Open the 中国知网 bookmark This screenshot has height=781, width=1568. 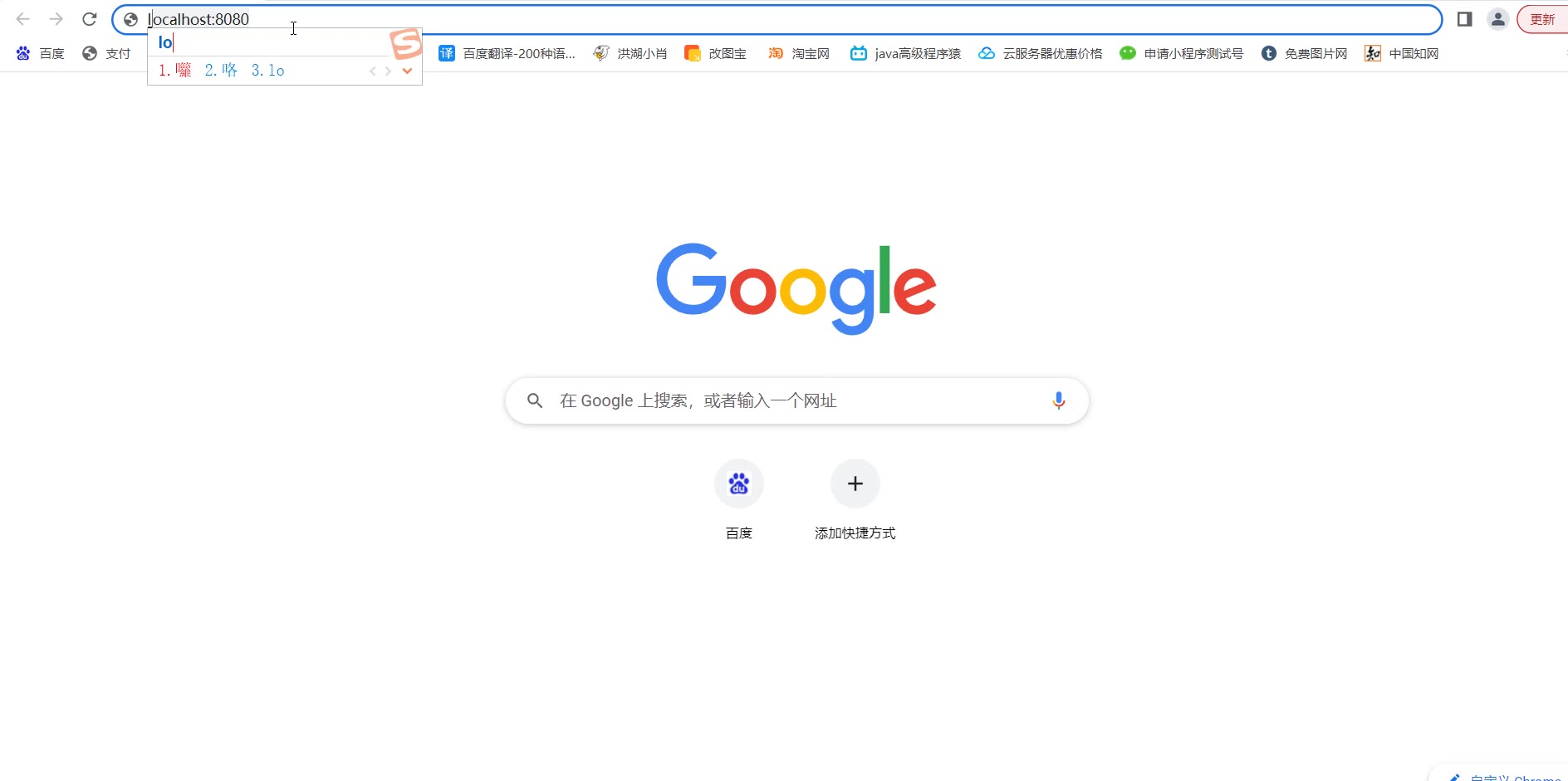tap(1401, 53)
